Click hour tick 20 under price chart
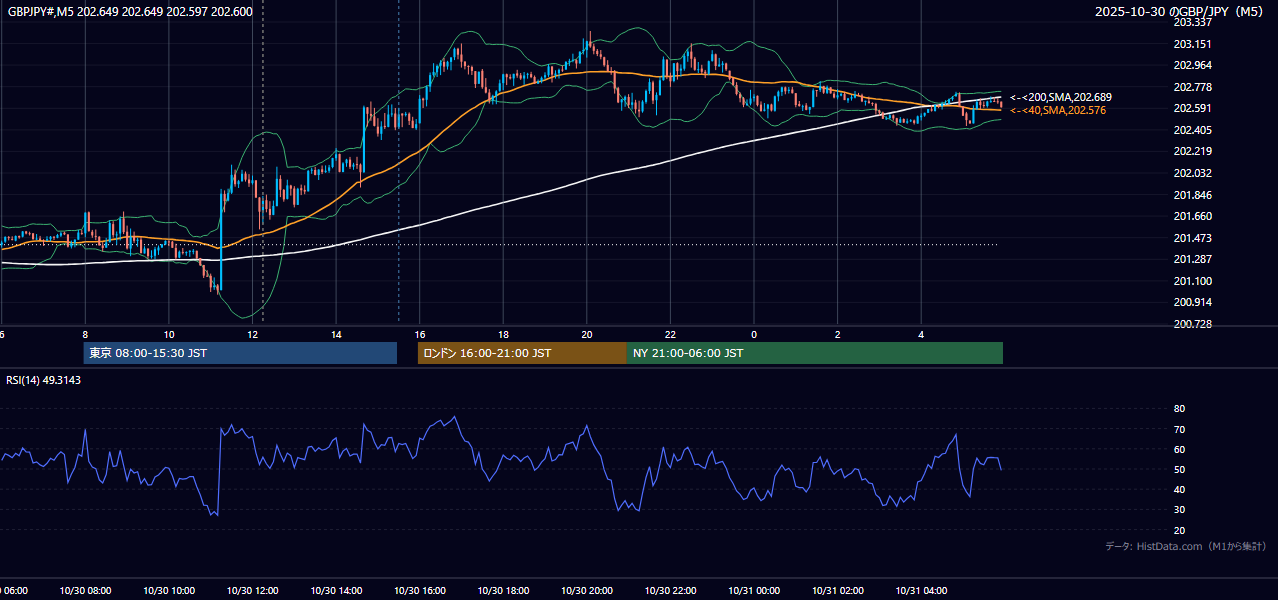The width and height of the screenshot is (1278, 600). point(587,334)
